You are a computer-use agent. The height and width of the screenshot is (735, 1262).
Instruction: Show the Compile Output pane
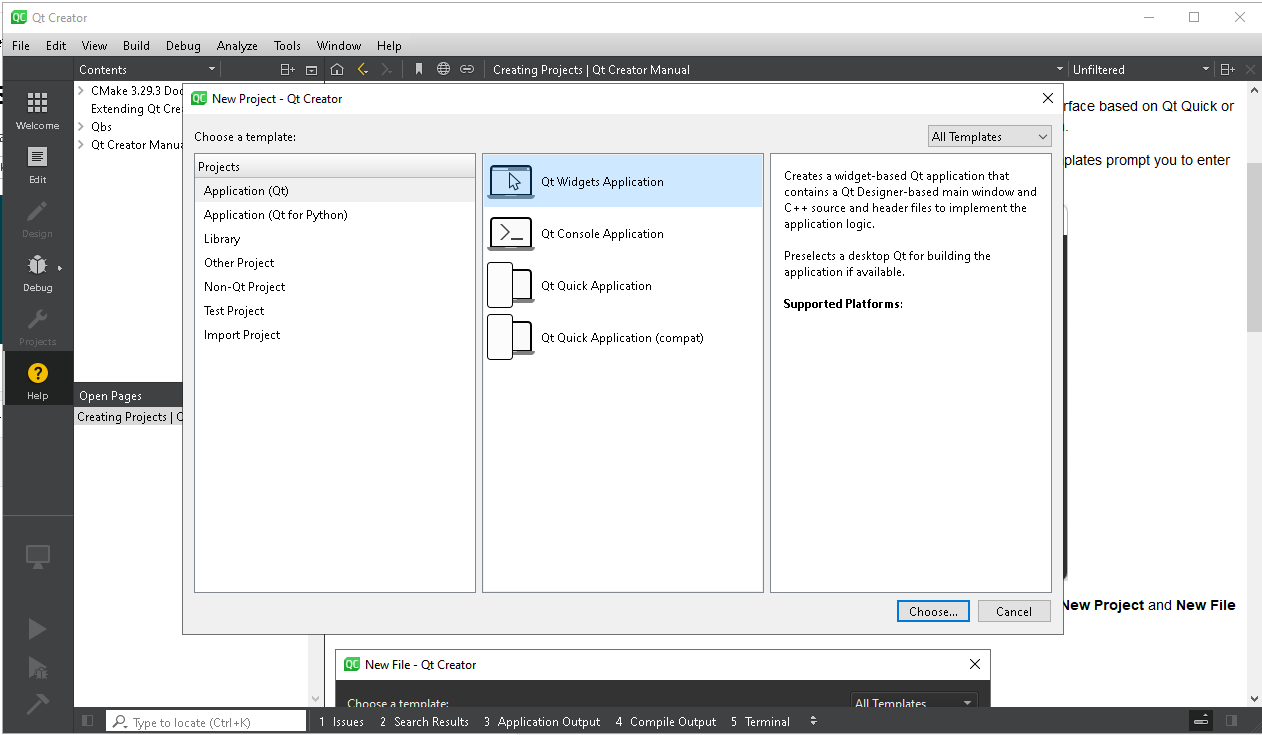coord(666,721)
